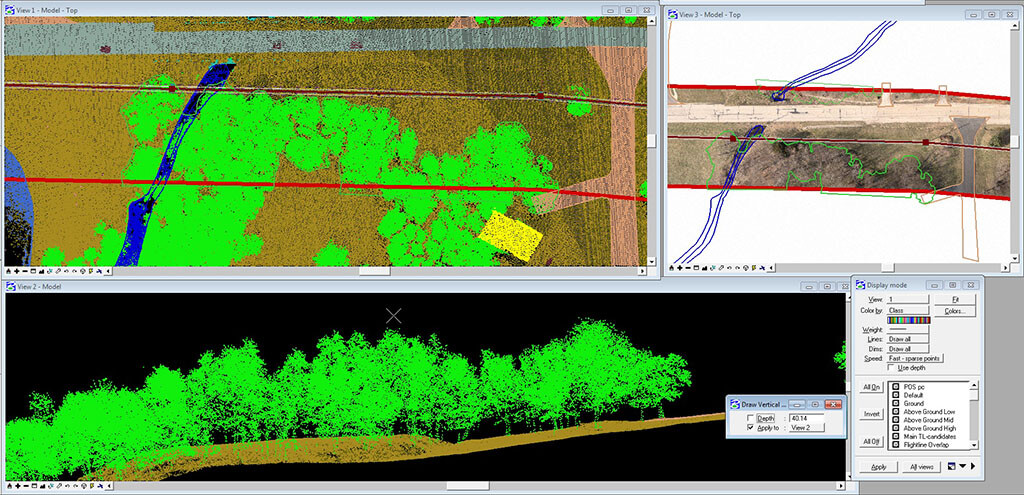Toggle the Use depth checkbox
Viewport: 1024px width, 495px height.
click(x=891, y=367)
